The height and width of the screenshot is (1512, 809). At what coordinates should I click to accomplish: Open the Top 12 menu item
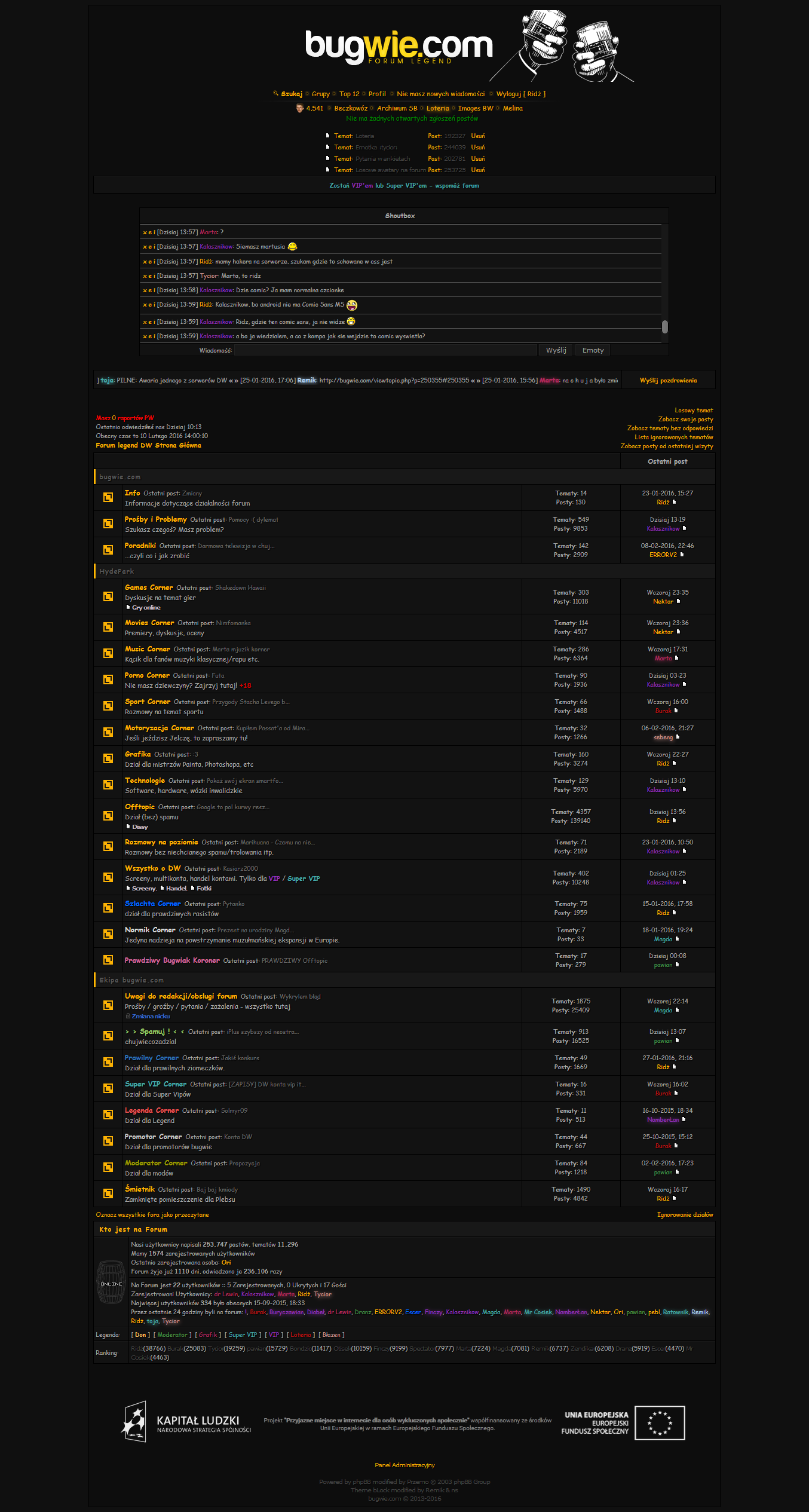coord(350,94)
